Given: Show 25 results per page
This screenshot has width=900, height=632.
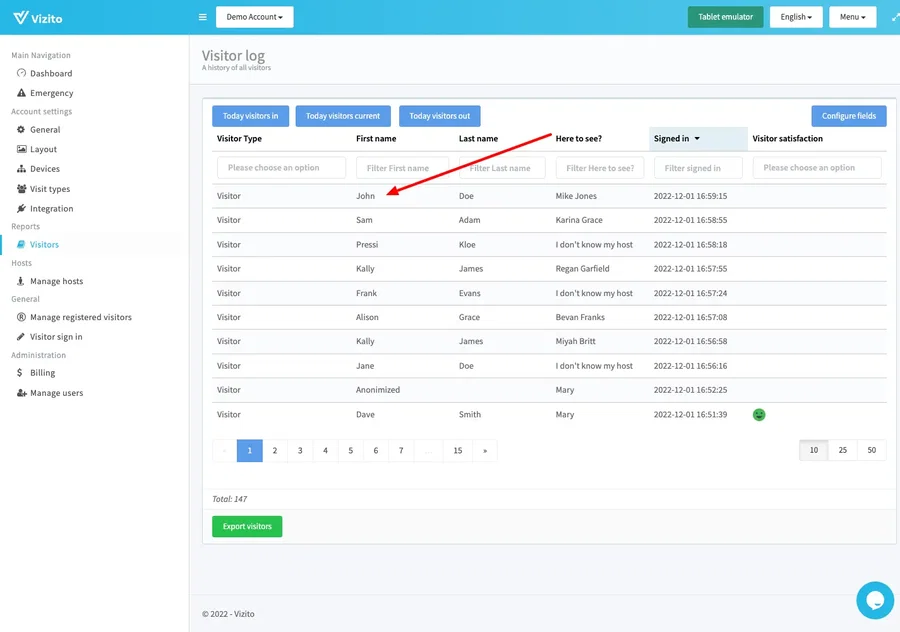Looking at the screenshot, I should tap(843, 451).
